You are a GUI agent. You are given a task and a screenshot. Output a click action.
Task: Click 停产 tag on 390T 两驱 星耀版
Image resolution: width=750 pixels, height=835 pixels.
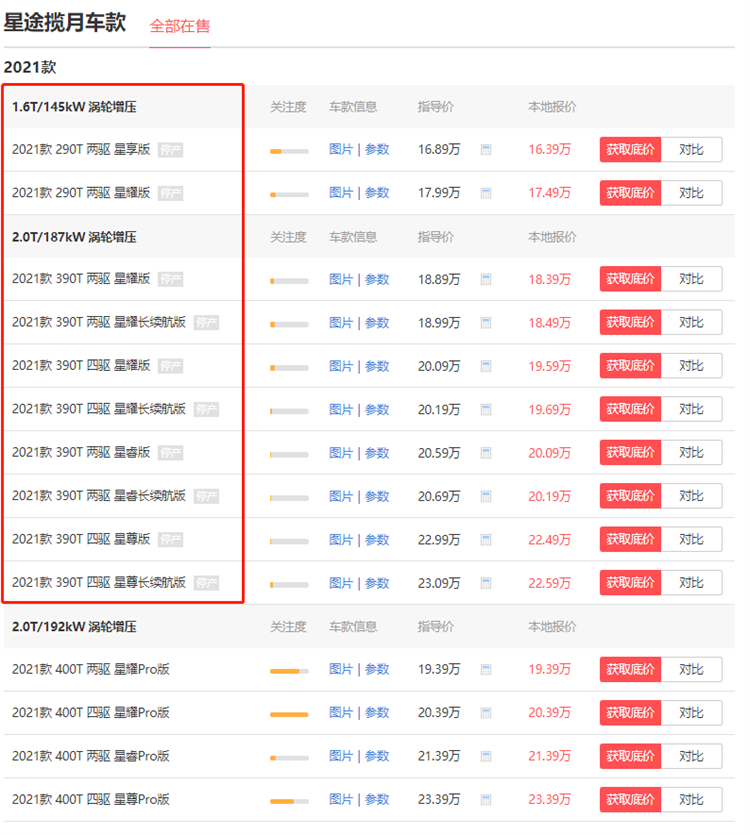170,279
